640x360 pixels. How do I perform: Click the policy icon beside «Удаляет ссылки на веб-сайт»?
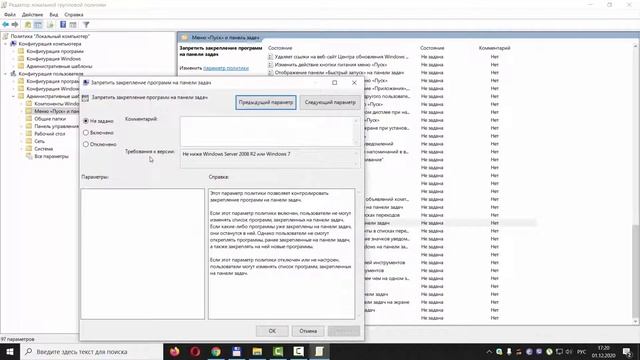coord(271,57)
